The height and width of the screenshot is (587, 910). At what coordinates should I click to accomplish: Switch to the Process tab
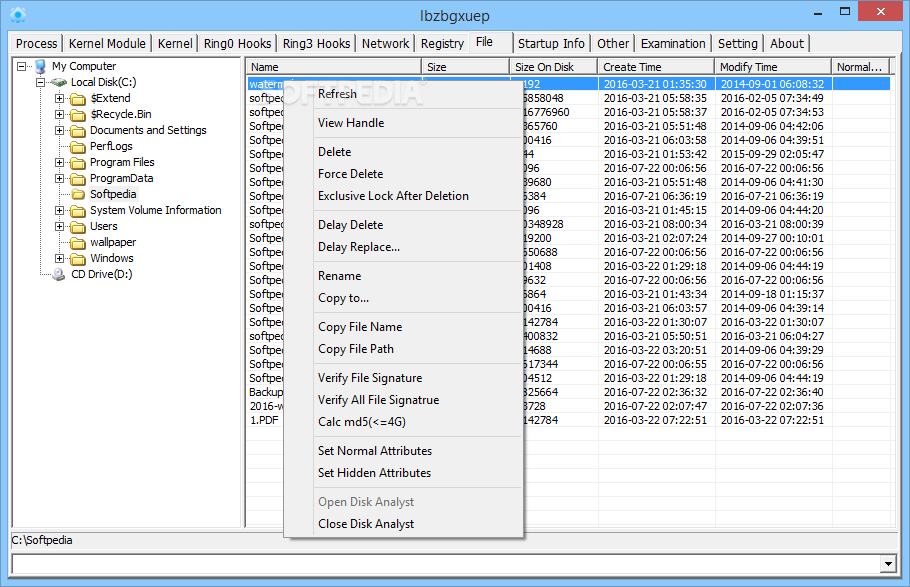tap(37, 44)
